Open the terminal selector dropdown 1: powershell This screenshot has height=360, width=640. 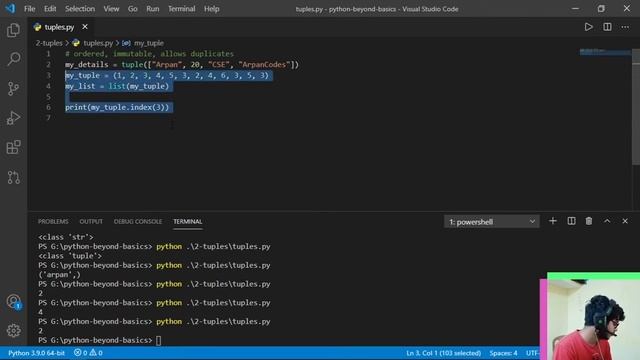point(491,222)
